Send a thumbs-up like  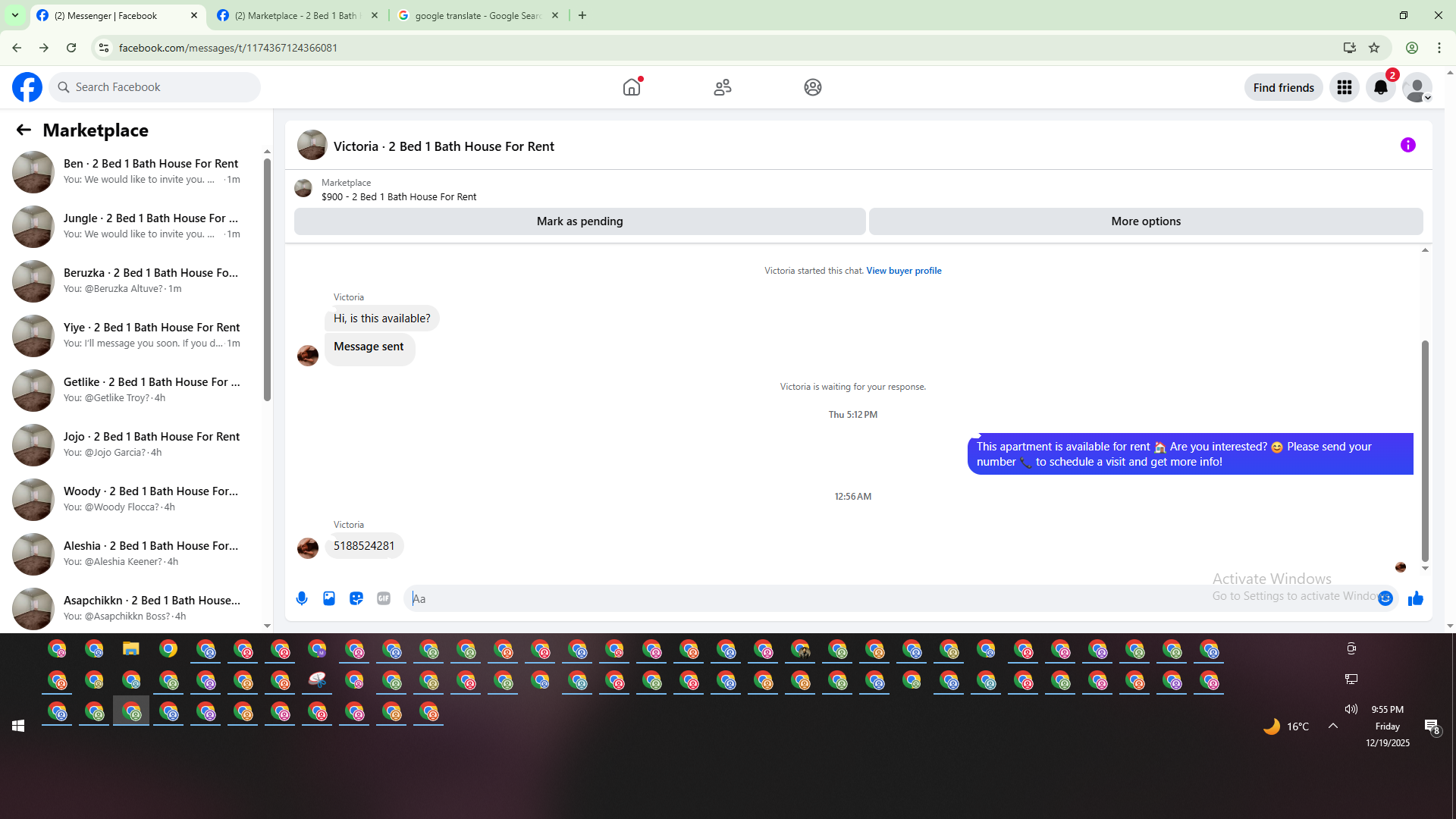(1416, 599)
